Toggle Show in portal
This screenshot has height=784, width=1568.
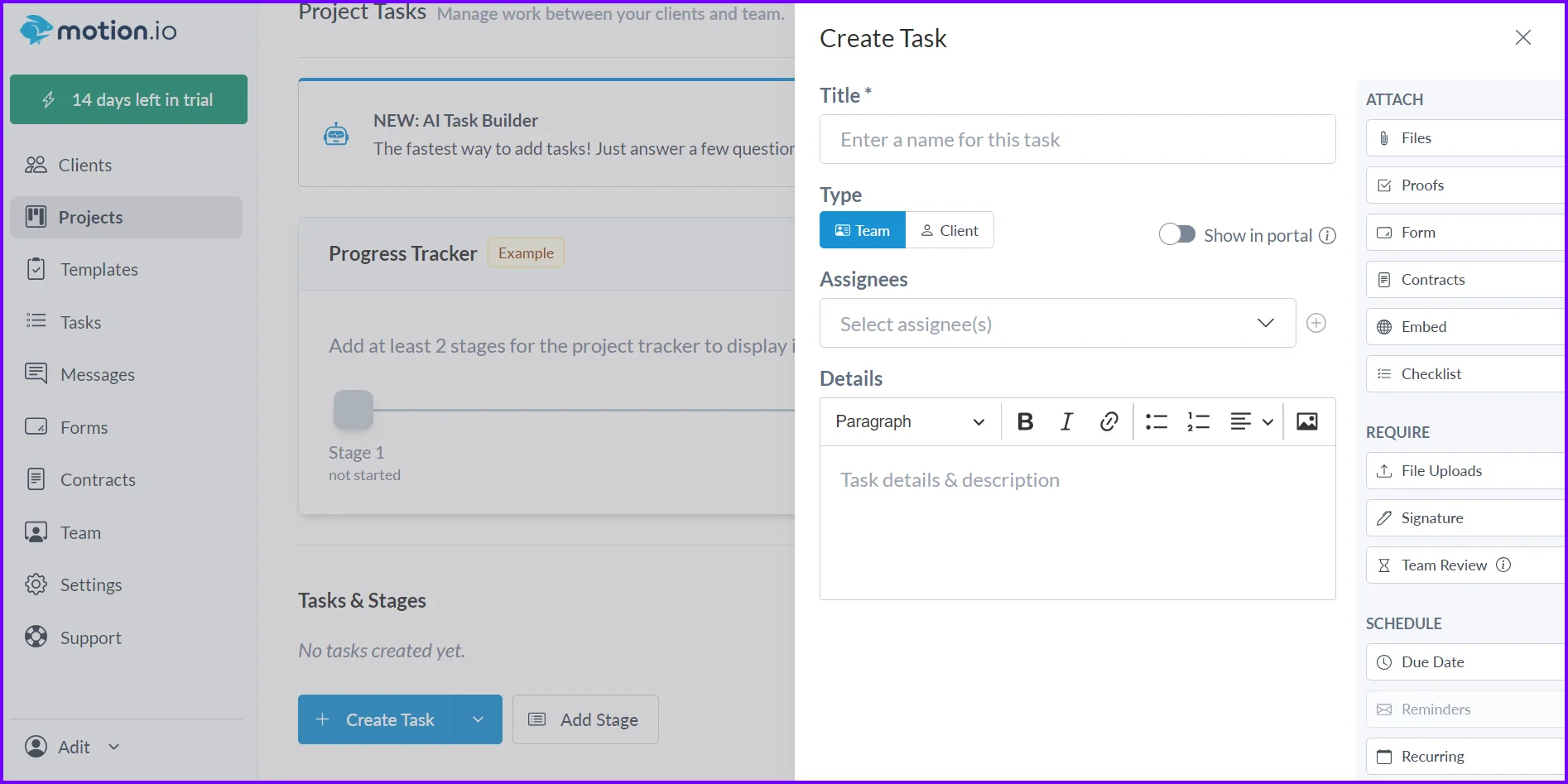[x=1176, y=234]
